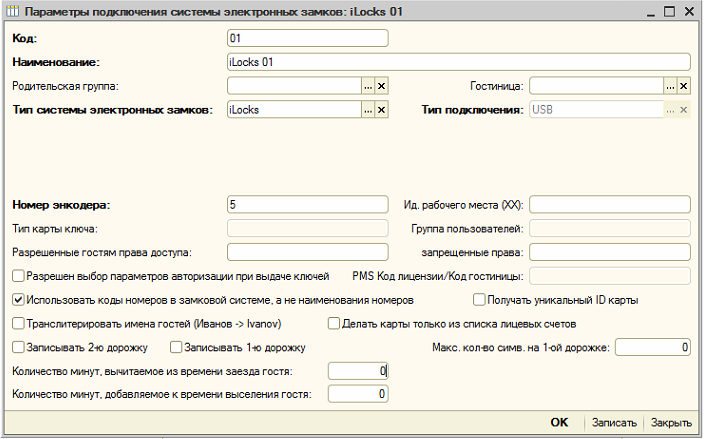Click the Гостиница text field
This screenshot has height=439, width=704.
[x=597, y=86]
